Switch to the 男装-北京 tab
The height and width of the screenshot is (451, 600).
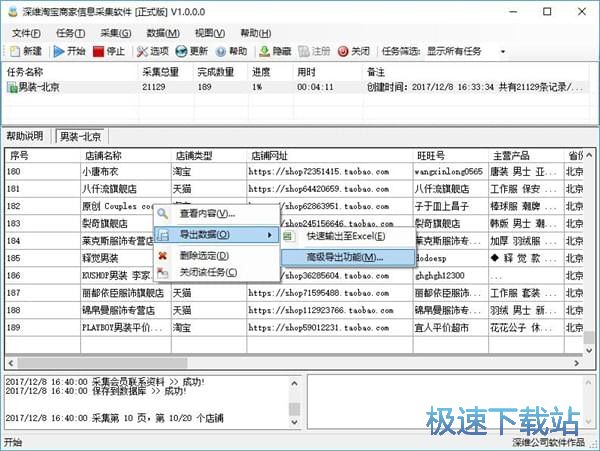pos(81,136)
